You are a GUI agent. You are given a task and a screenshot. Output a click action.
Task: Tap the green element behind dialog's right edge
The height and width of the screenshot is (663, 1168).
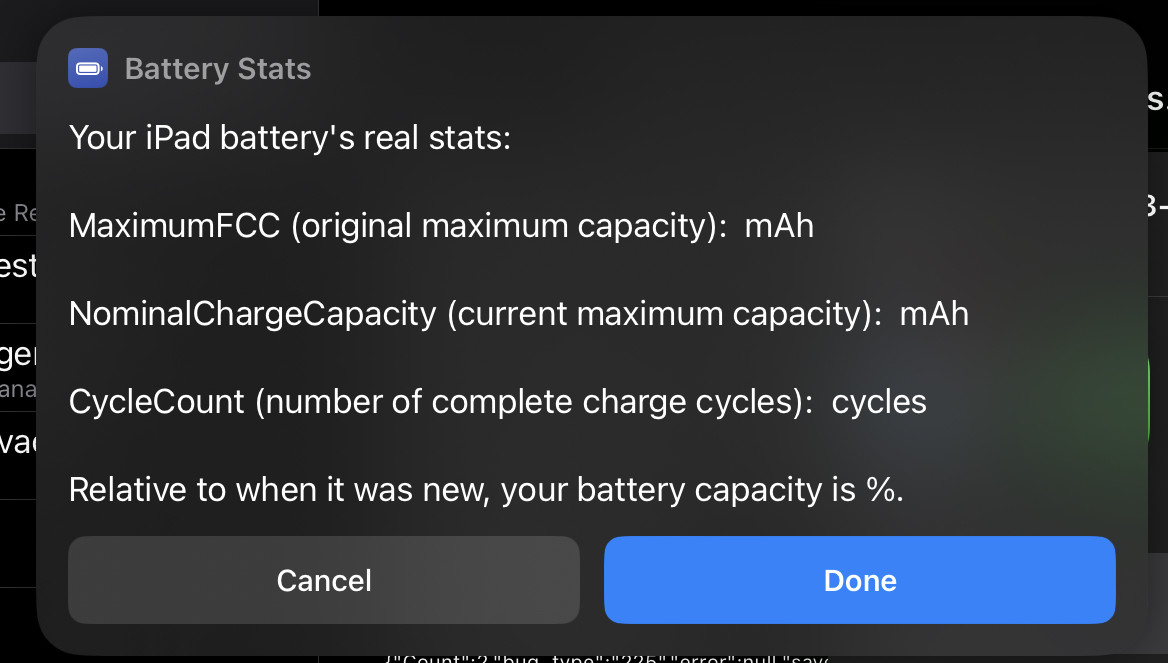(x=1150, y=399)
